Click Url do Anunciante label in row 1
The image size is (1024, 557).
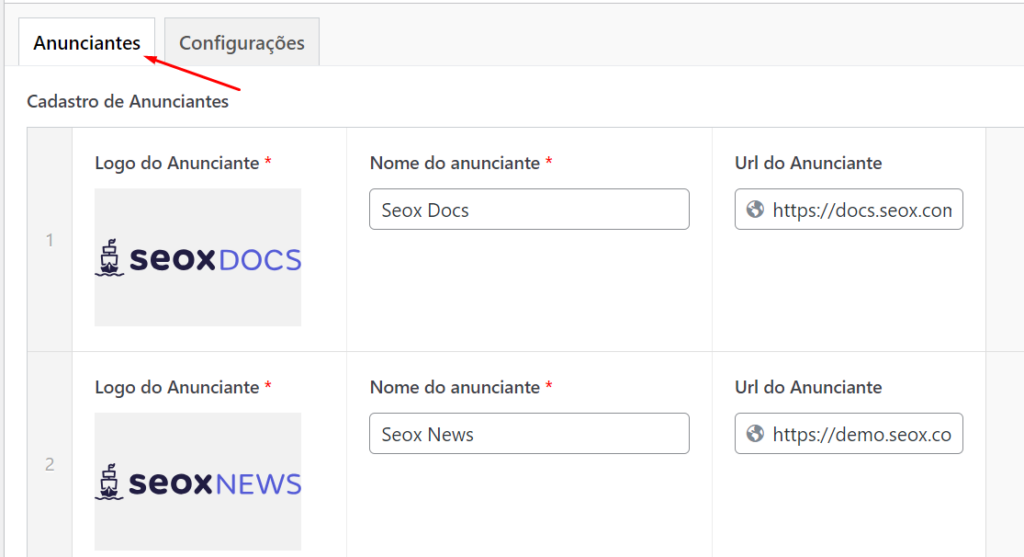tap(808, 163)
